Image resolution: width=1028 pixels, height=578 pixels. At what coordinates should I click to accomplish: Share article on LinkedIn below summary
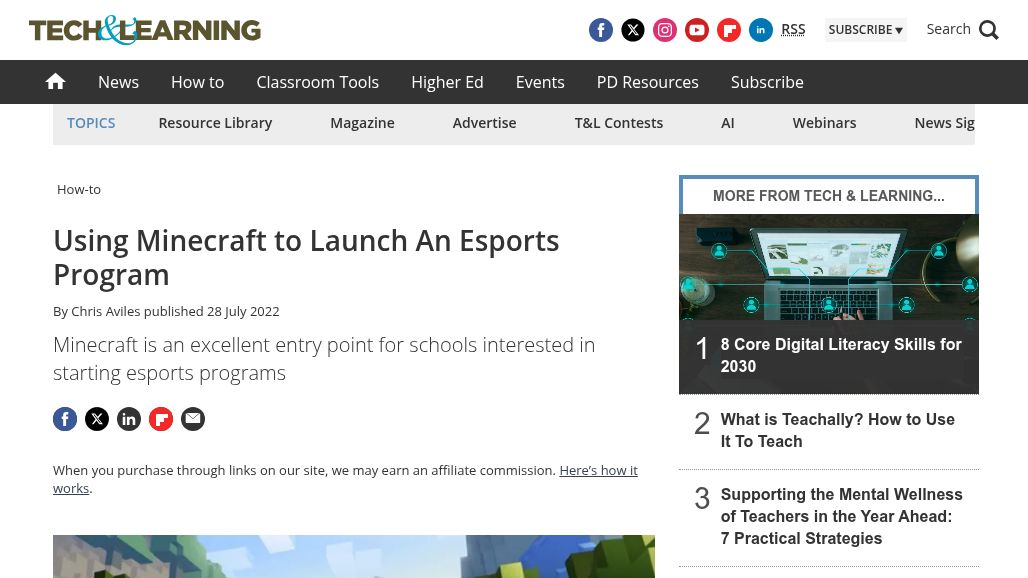coord(129,419)
